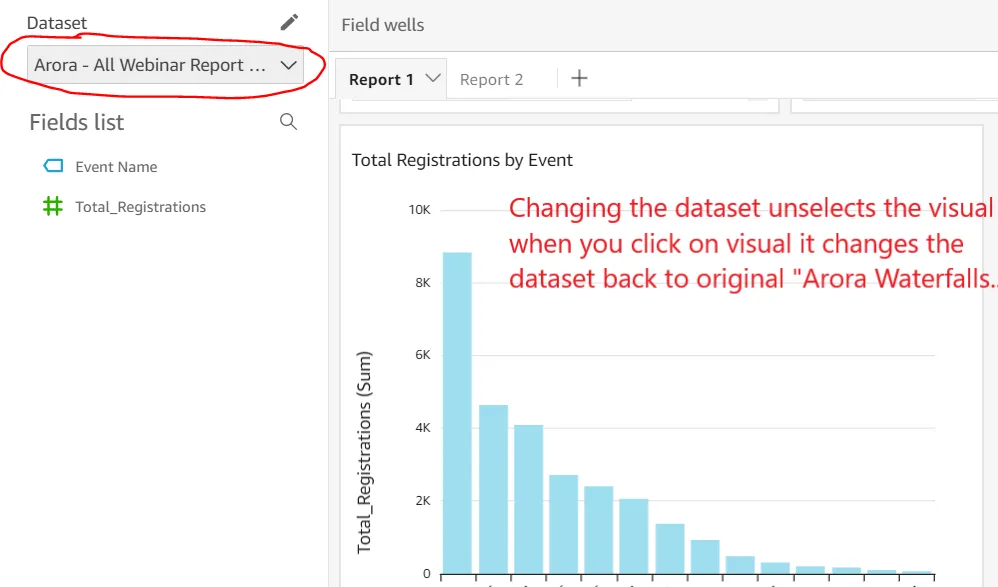Switch to the Report 1 tab
This screenshot has width=998, height=587.
coord(381,79)
